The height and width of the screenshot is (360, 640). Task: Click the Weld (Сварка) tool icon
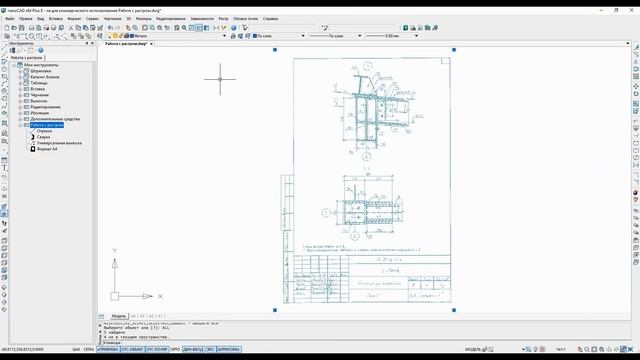pyautogui.click(x=33, y=137)
